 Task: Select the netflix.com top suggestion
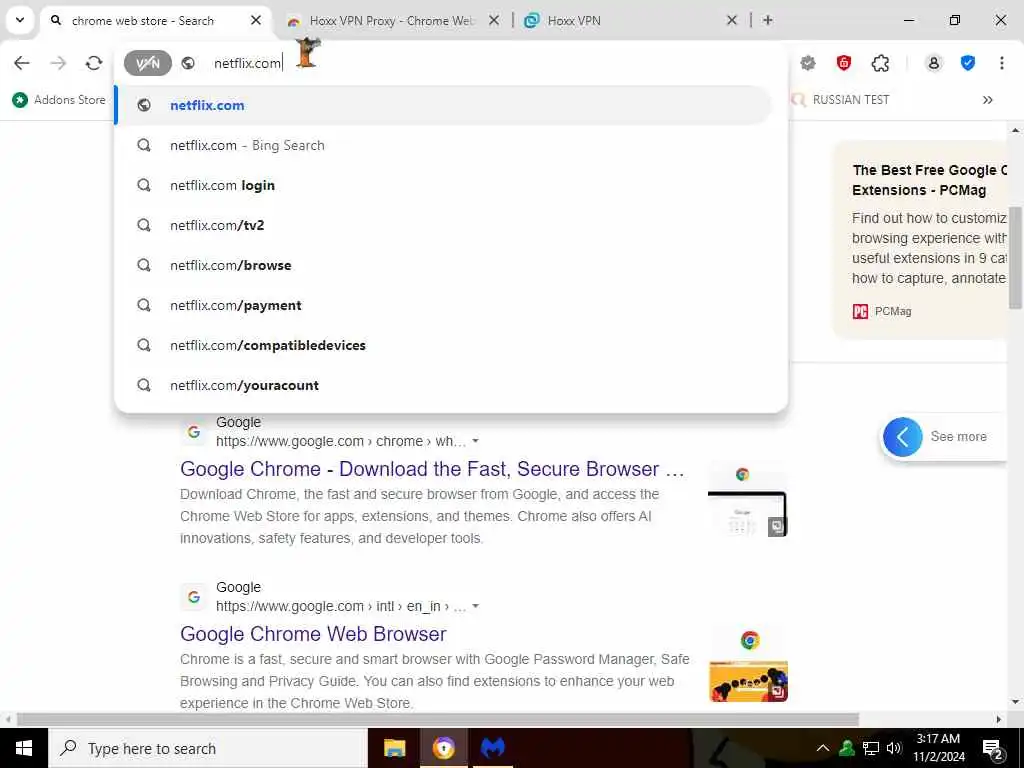pos(443,105)
